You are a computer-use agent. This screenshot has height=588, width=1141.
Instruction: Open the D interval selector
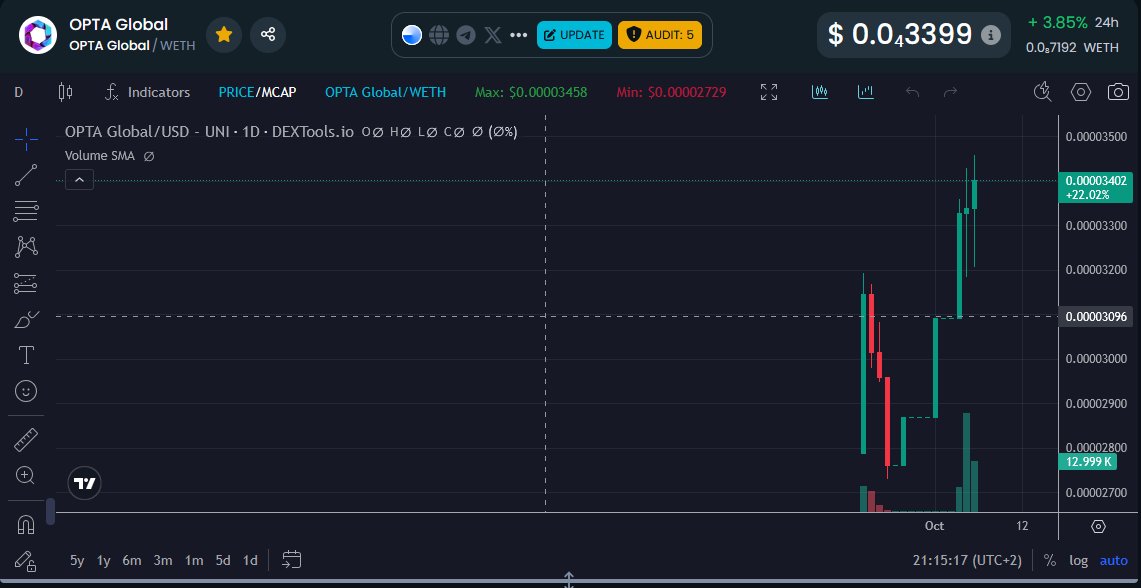coord(19,92)
